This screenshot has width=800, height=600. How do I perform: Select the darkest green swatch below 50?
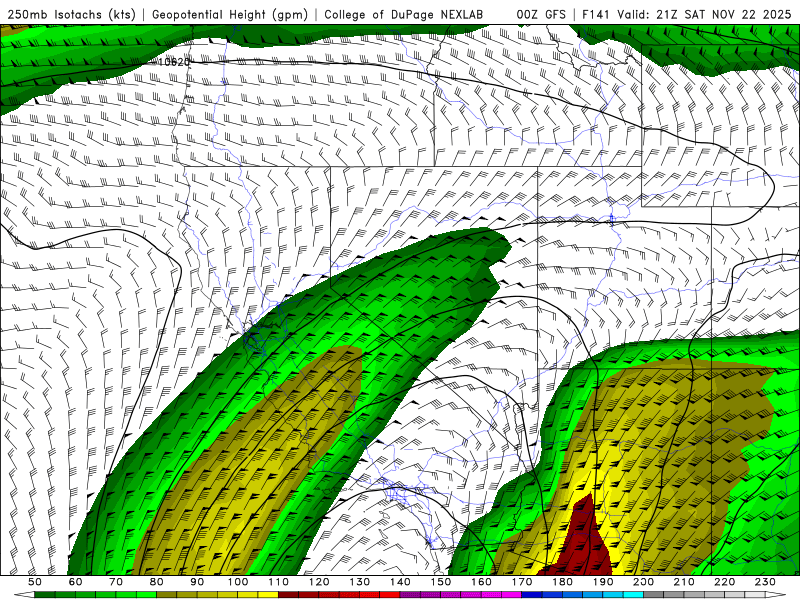point(44,594)
